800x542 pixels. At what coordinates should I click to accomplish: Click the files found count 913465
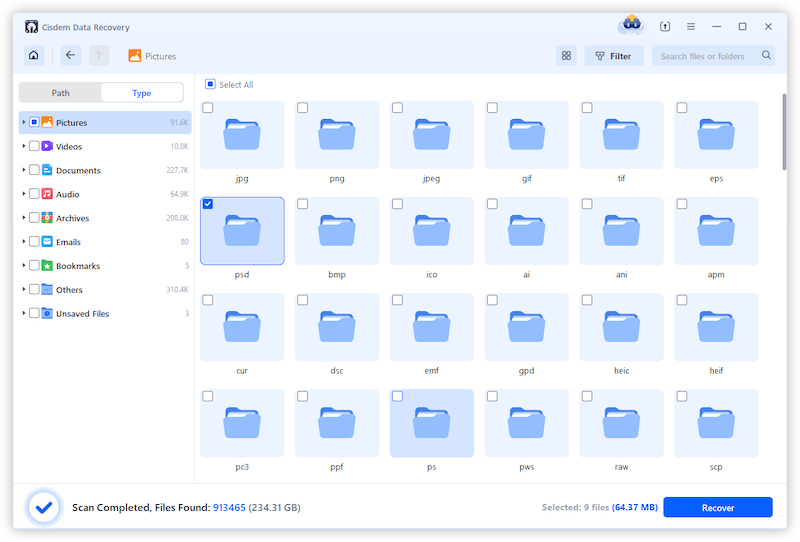(229, 508)
